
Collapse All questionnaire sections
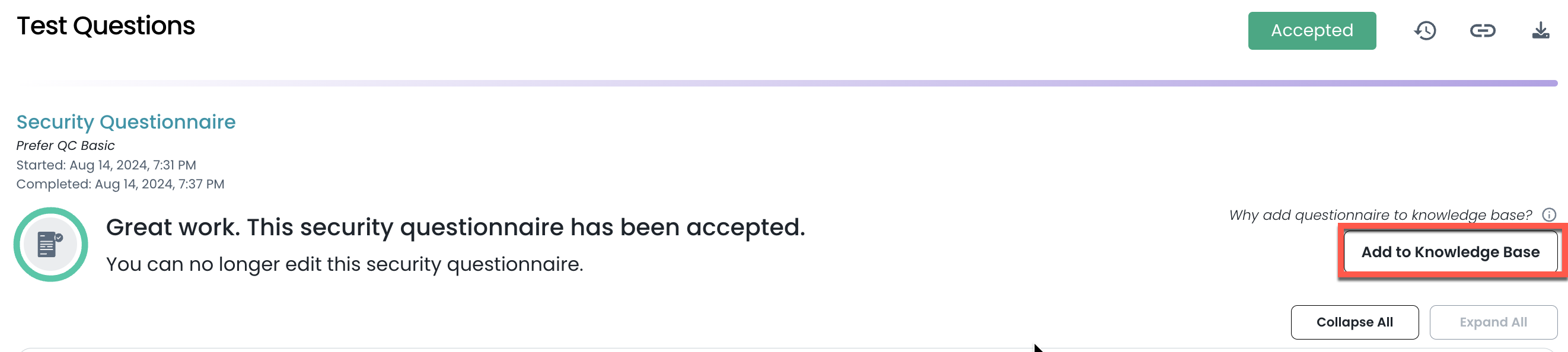[x=1355, y=322]
